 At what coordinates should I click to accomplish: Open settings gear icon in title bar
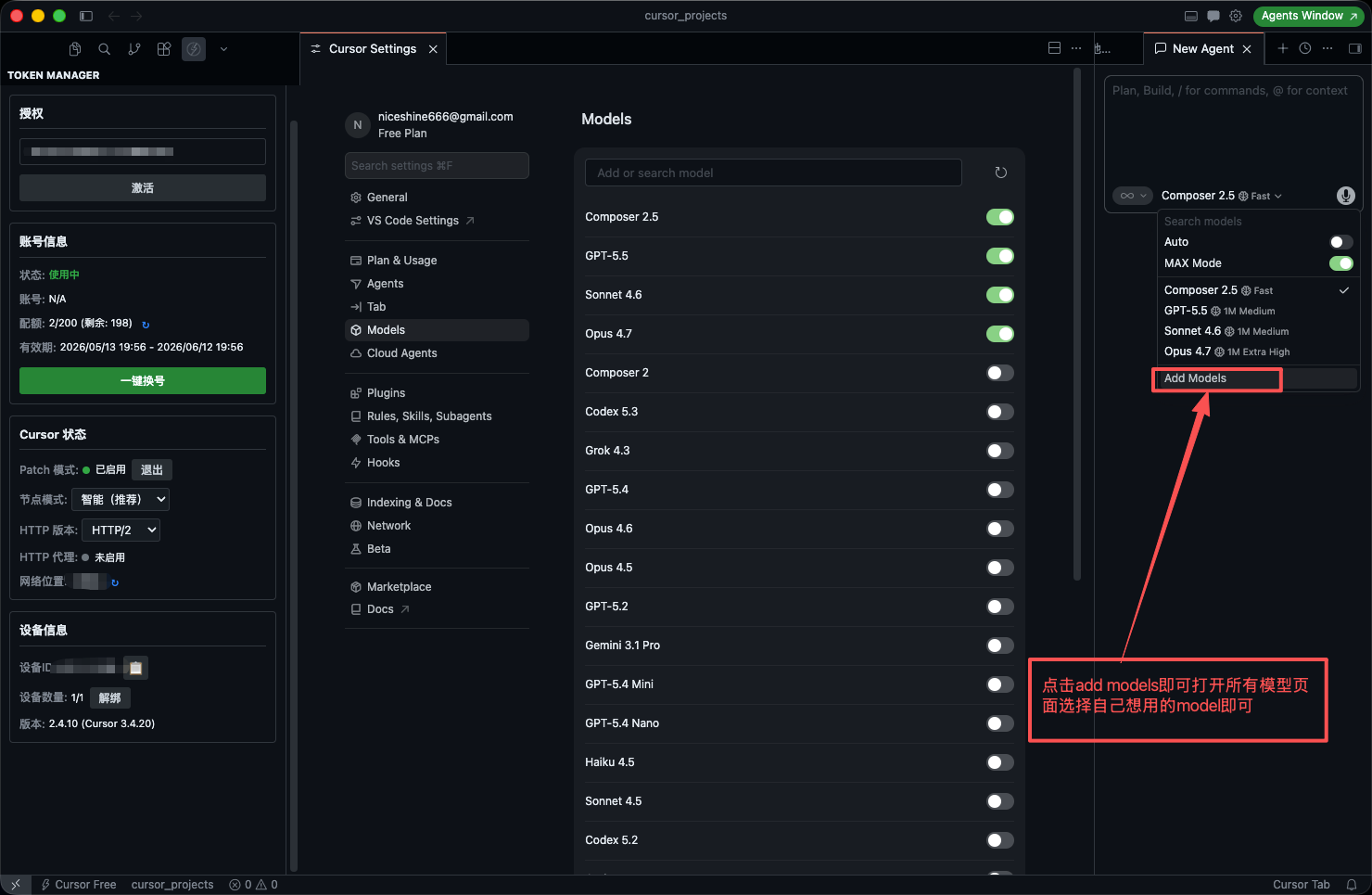pos(1236,16)
